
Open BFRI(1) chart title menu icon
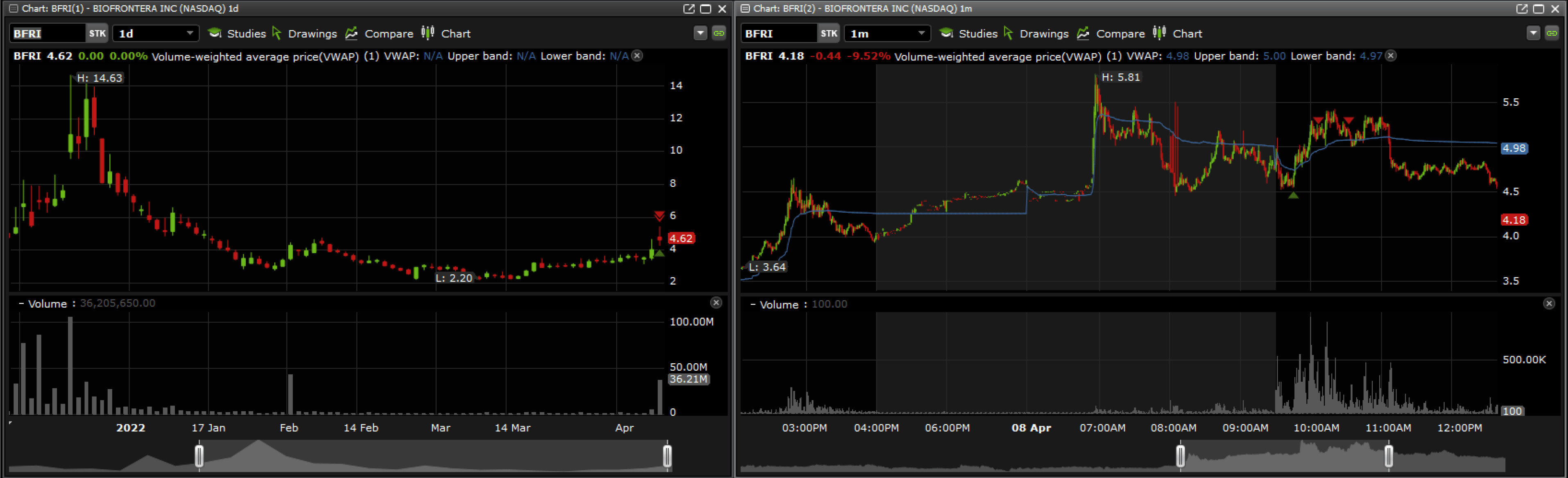(x=14, y=9)
